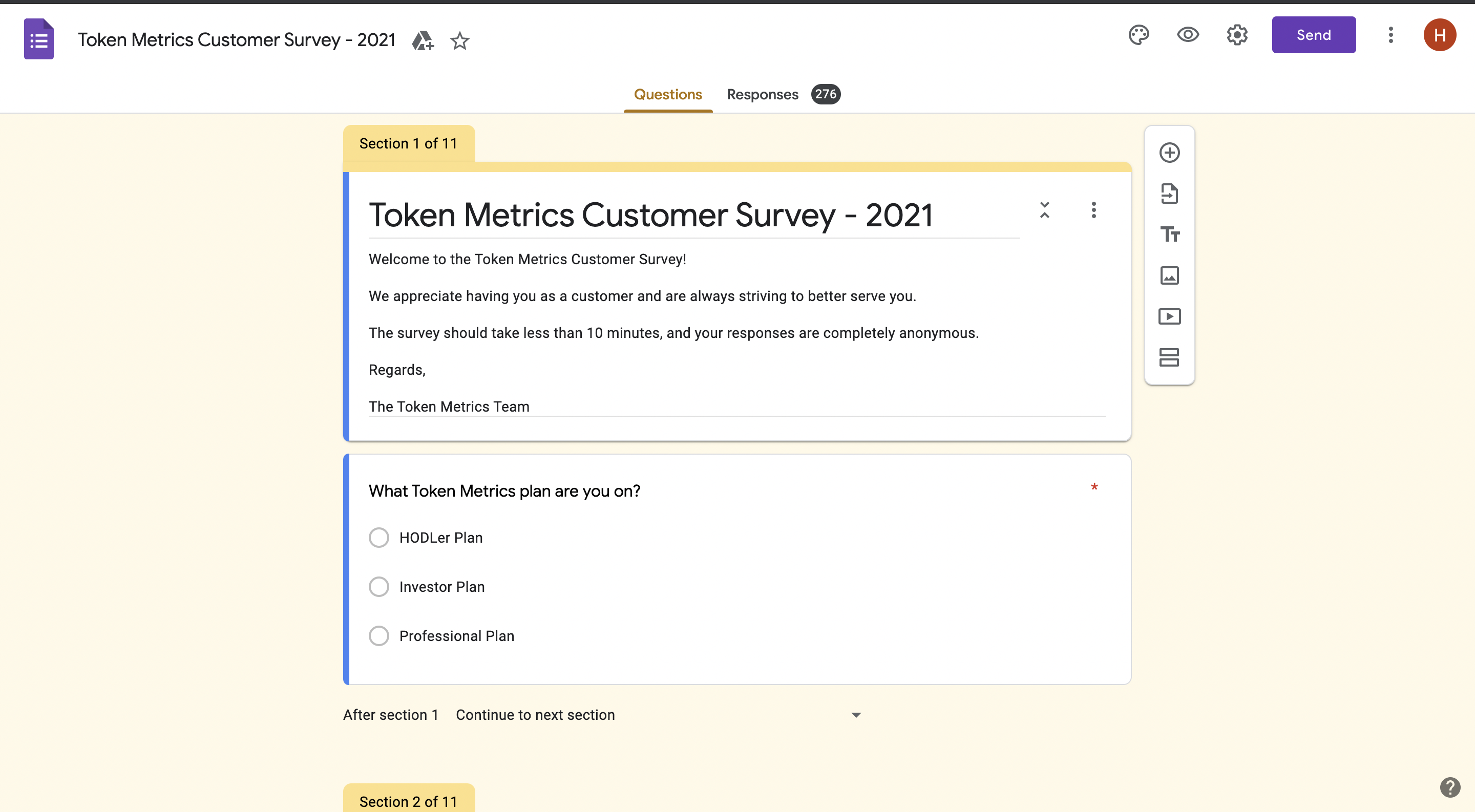Open the theme customization palette
Image resolution: width=1475 pixels, height=812 pixels.
(1139, 35)
